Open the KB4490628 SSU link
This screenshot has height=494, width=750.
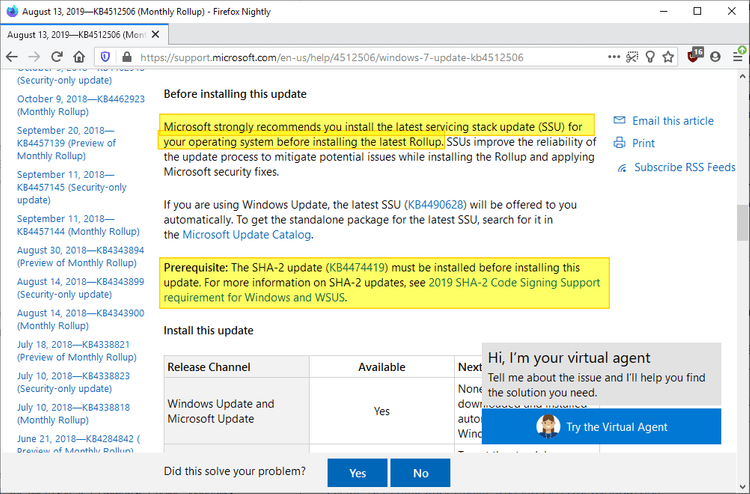click(436, 205)
